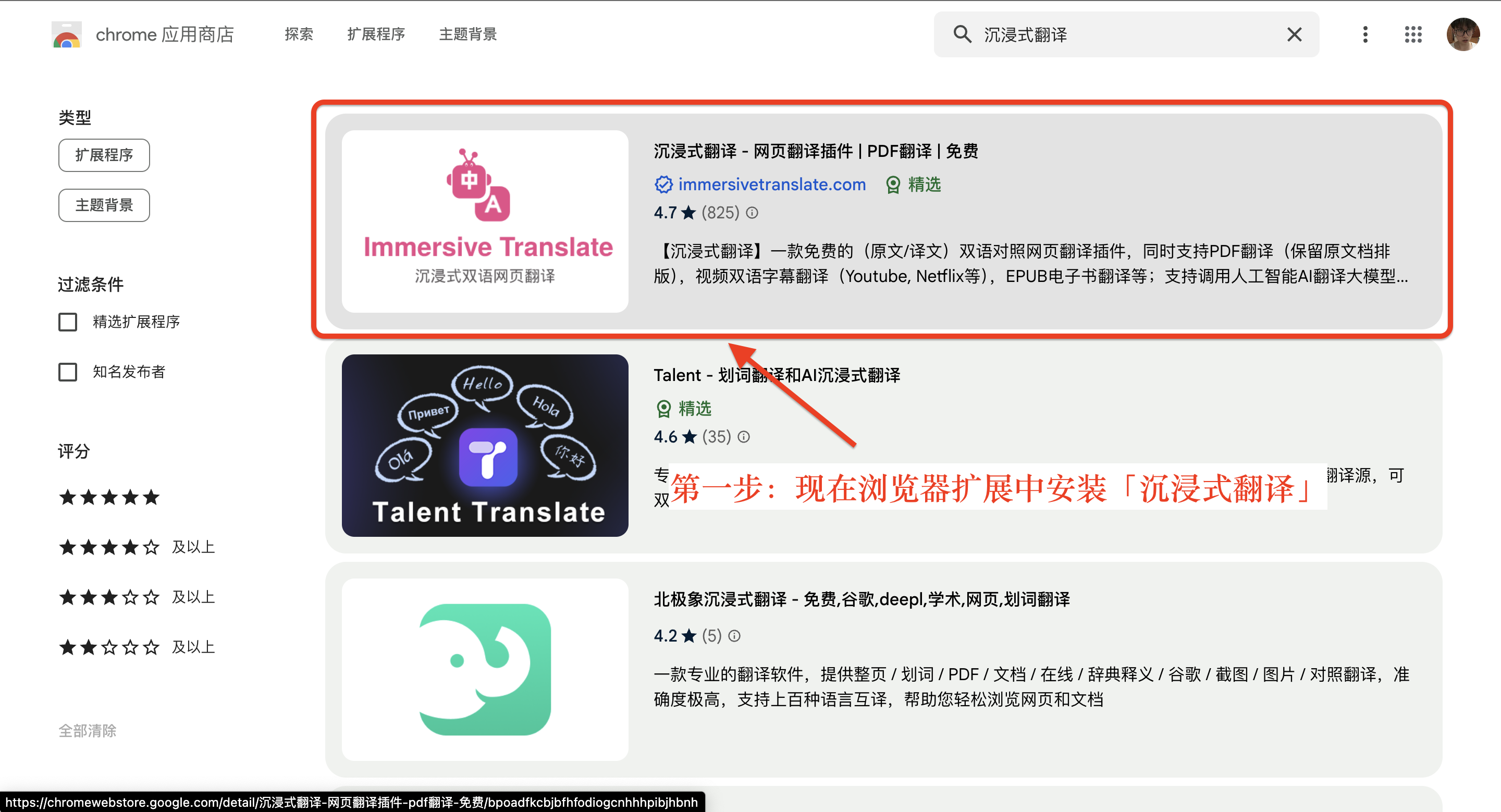The height and width of the screenshot is (812, 1501).
Task: Open 沉浸式翻译 - 网页翻译插件 title
Action: pyautogui.click(x=816, y=152)
